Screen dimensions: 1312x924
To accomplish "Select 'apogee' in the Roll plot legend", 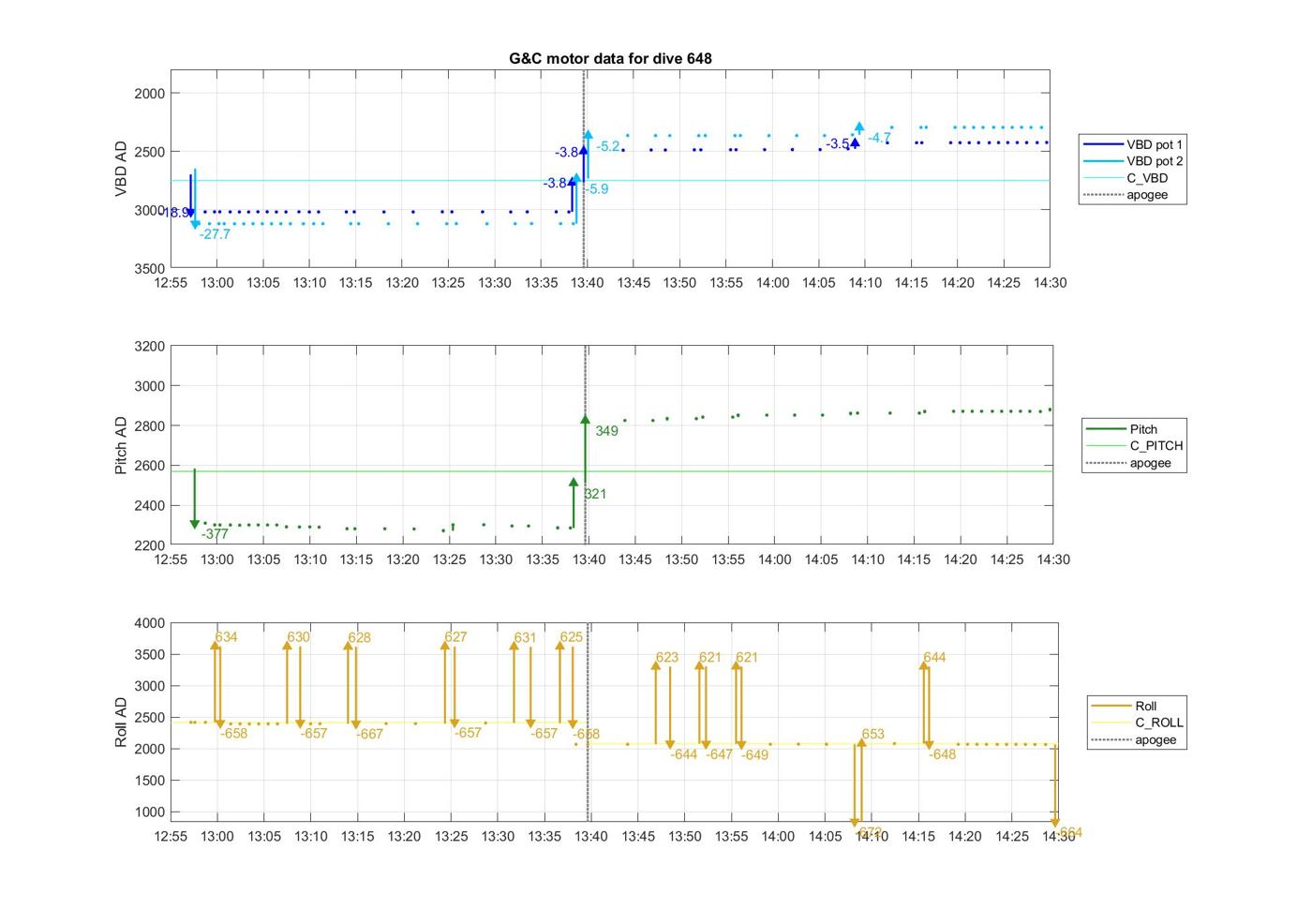I will 1134,739.
